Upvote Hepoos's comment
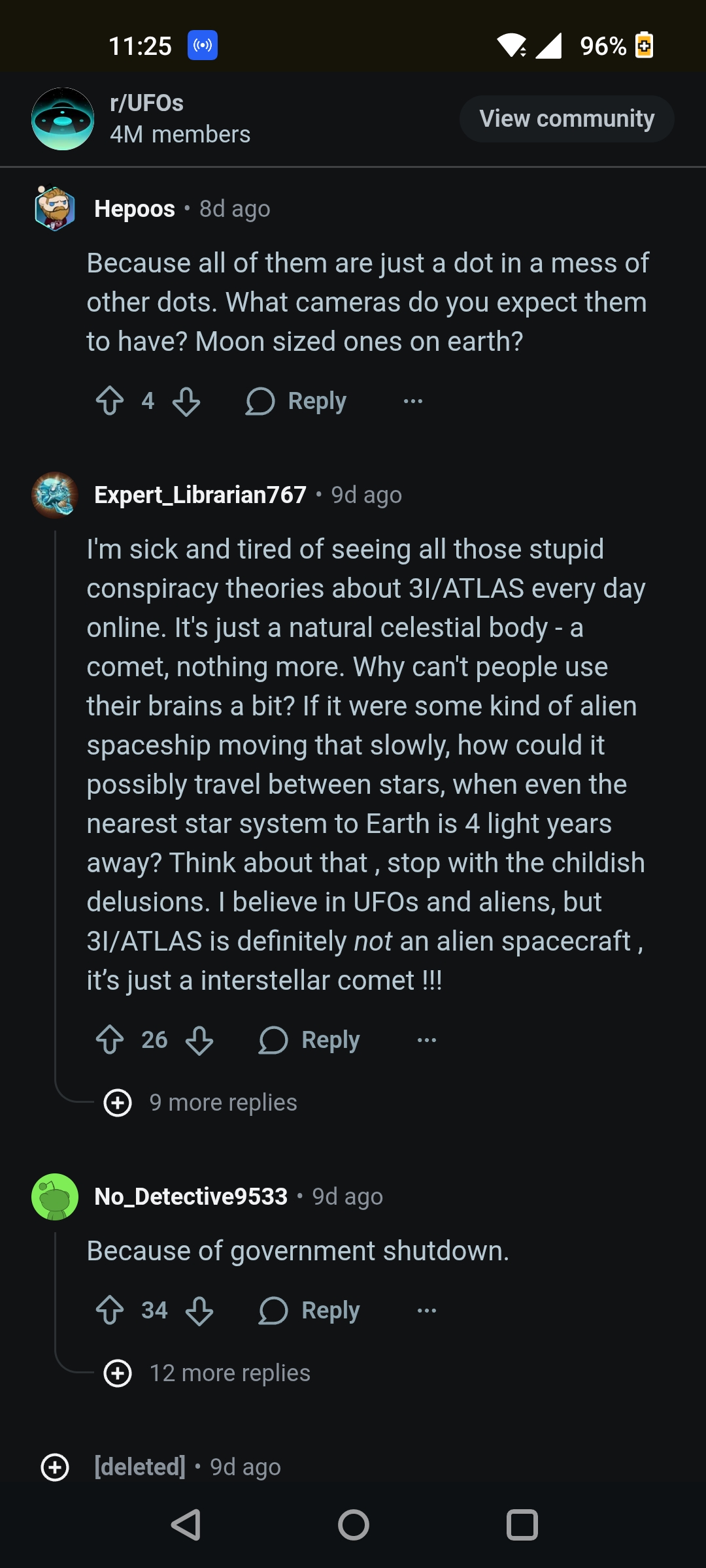The height and width of the screenshot is (1568, 706). pyautogui.click(x=110, y=401)
